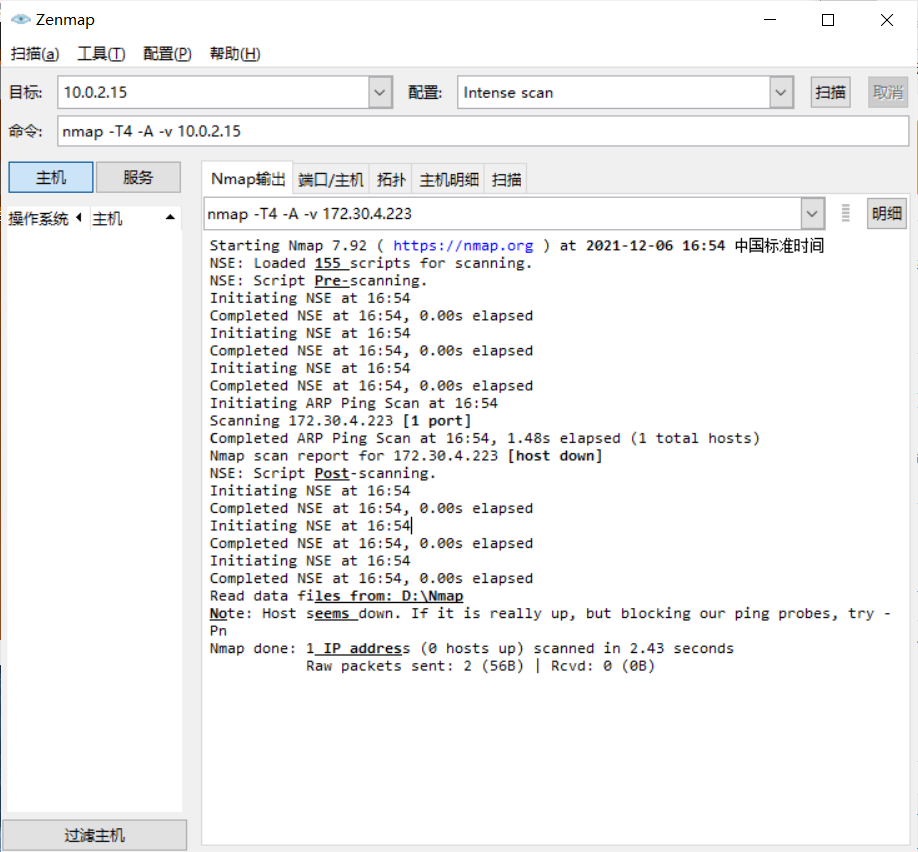918x852 pixels.
Task: Minimize the Zenmap window
Action: click(770, 20)
